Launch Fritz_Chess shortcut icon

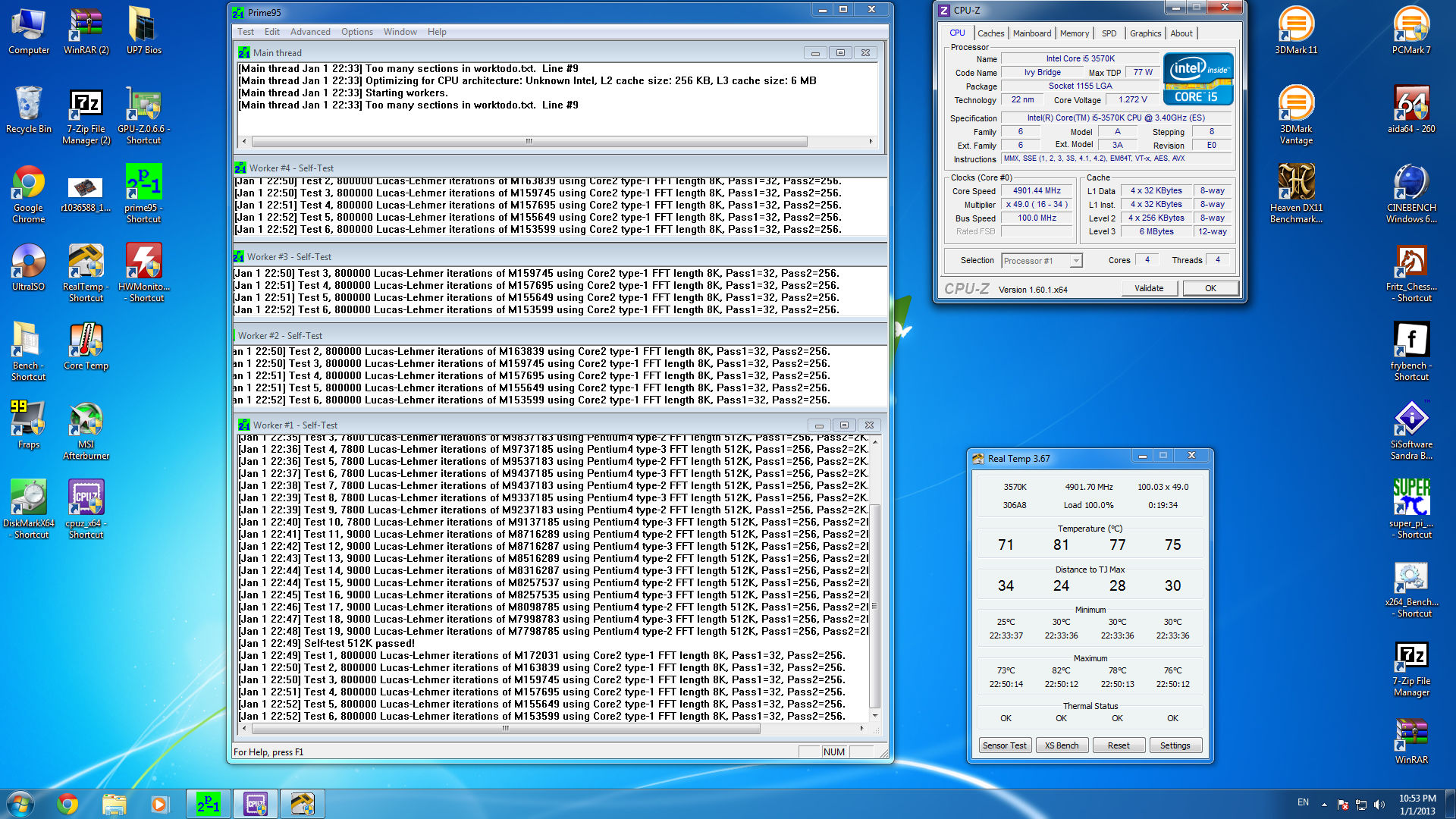[1411, 274]
